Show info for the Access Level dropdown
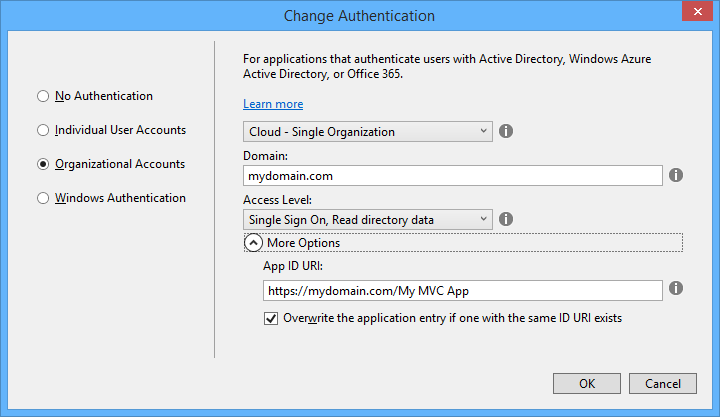 tap(506, 219)
